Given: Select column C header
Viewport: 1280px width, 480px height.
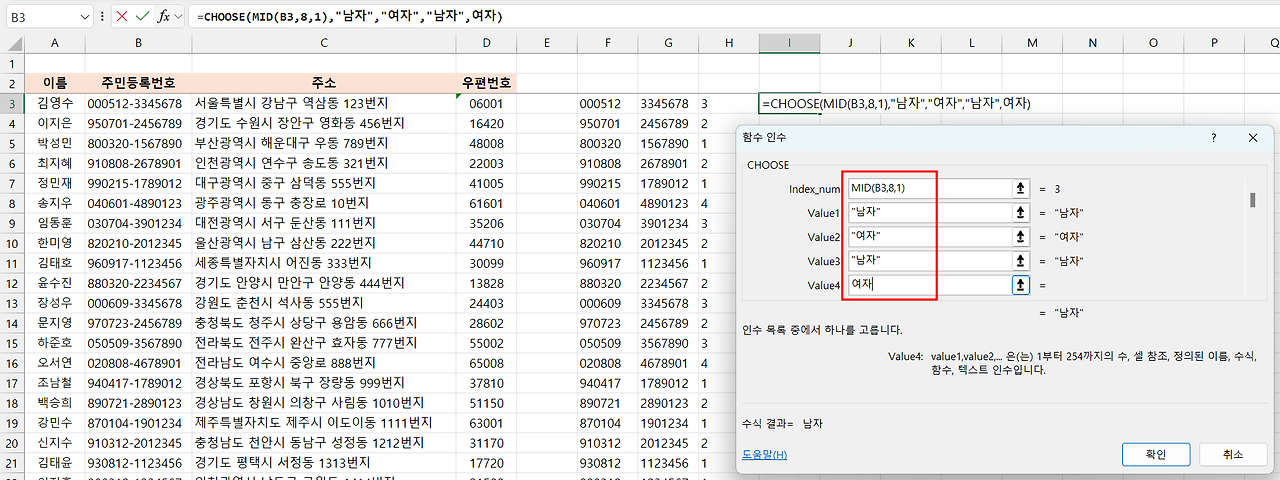Looking at the screenshot, I should coord(323,42).
